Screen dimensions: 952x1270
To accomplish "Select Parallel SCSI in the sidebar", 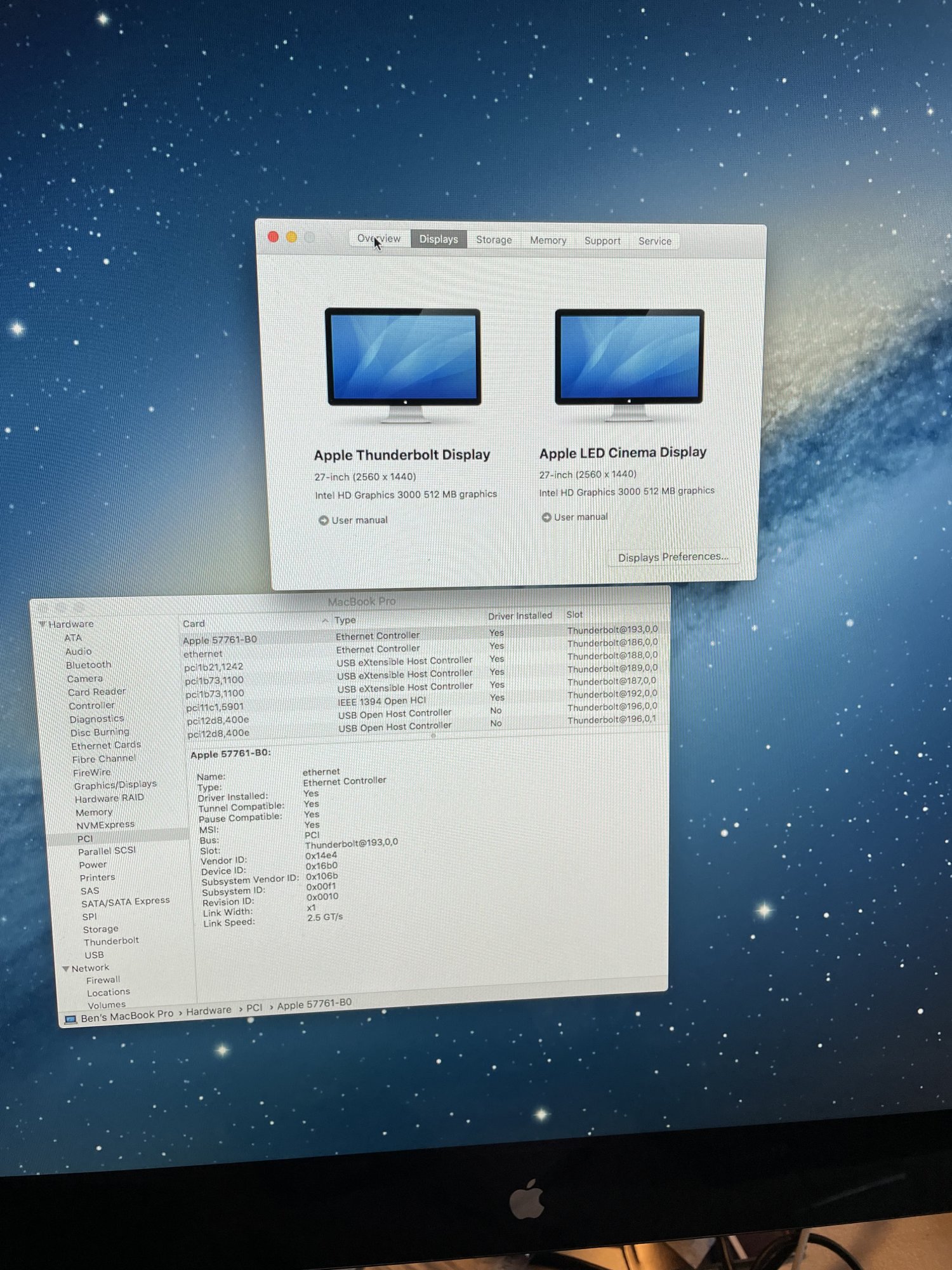I will pyautogui.click(x=107, y=851).
